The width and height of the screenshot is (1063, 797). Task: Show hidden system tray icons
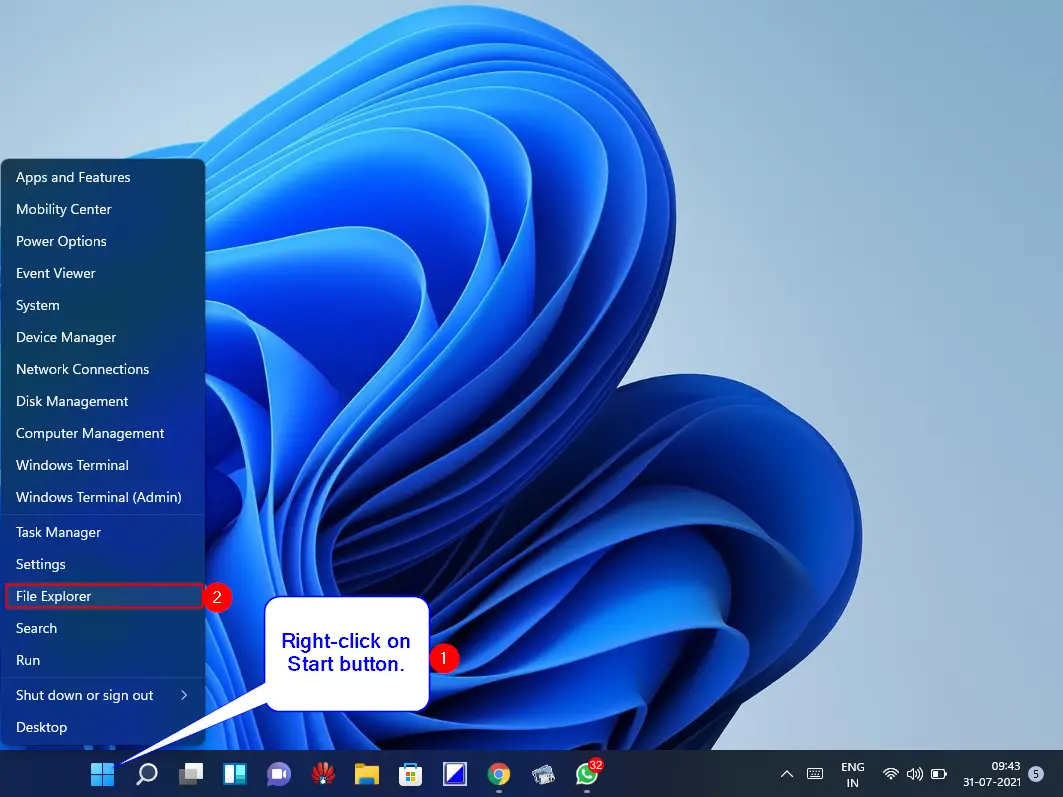[786, 773]
